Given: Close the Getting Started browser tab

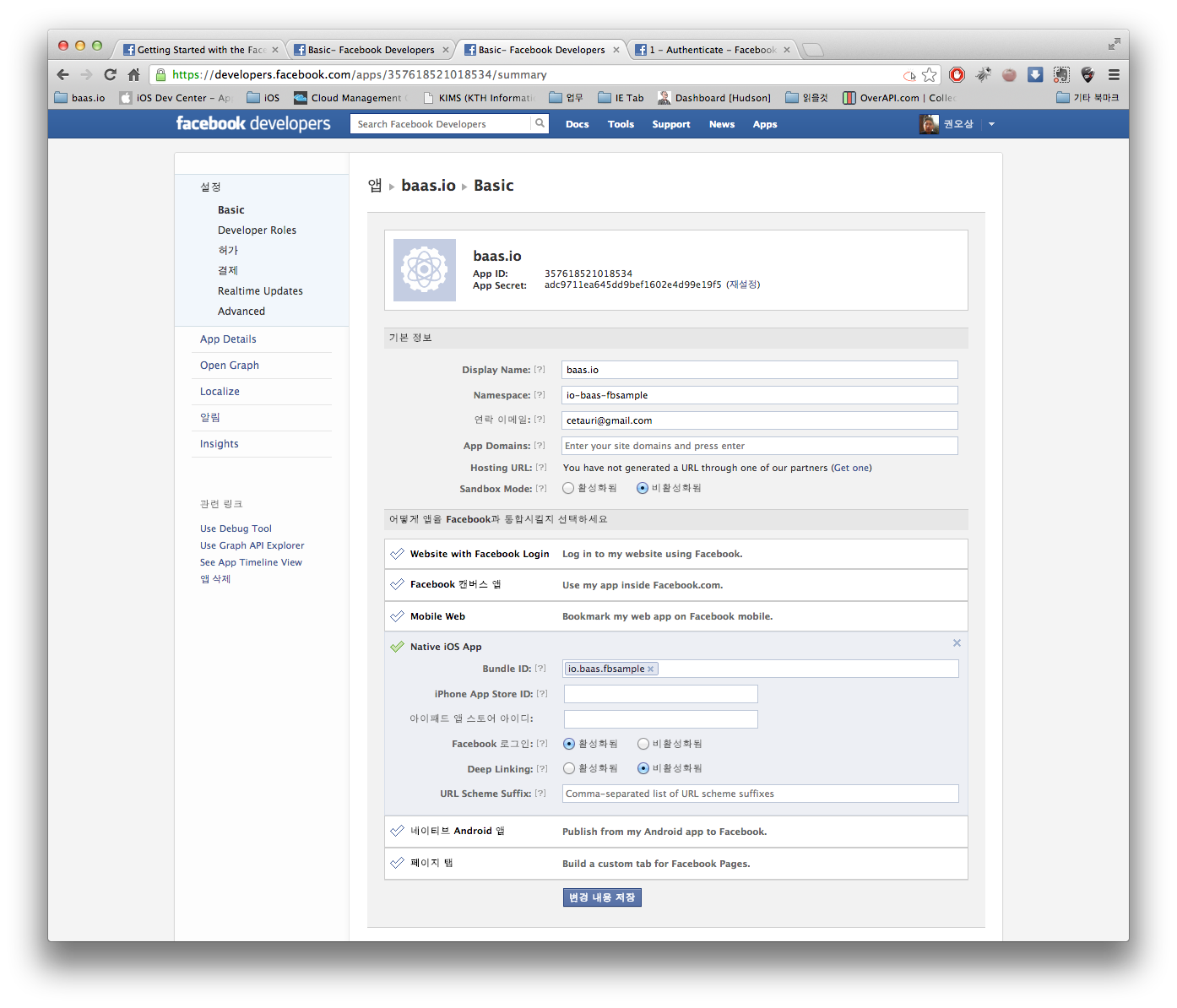Looking at the screenshot, I should [x=275, y=50].
